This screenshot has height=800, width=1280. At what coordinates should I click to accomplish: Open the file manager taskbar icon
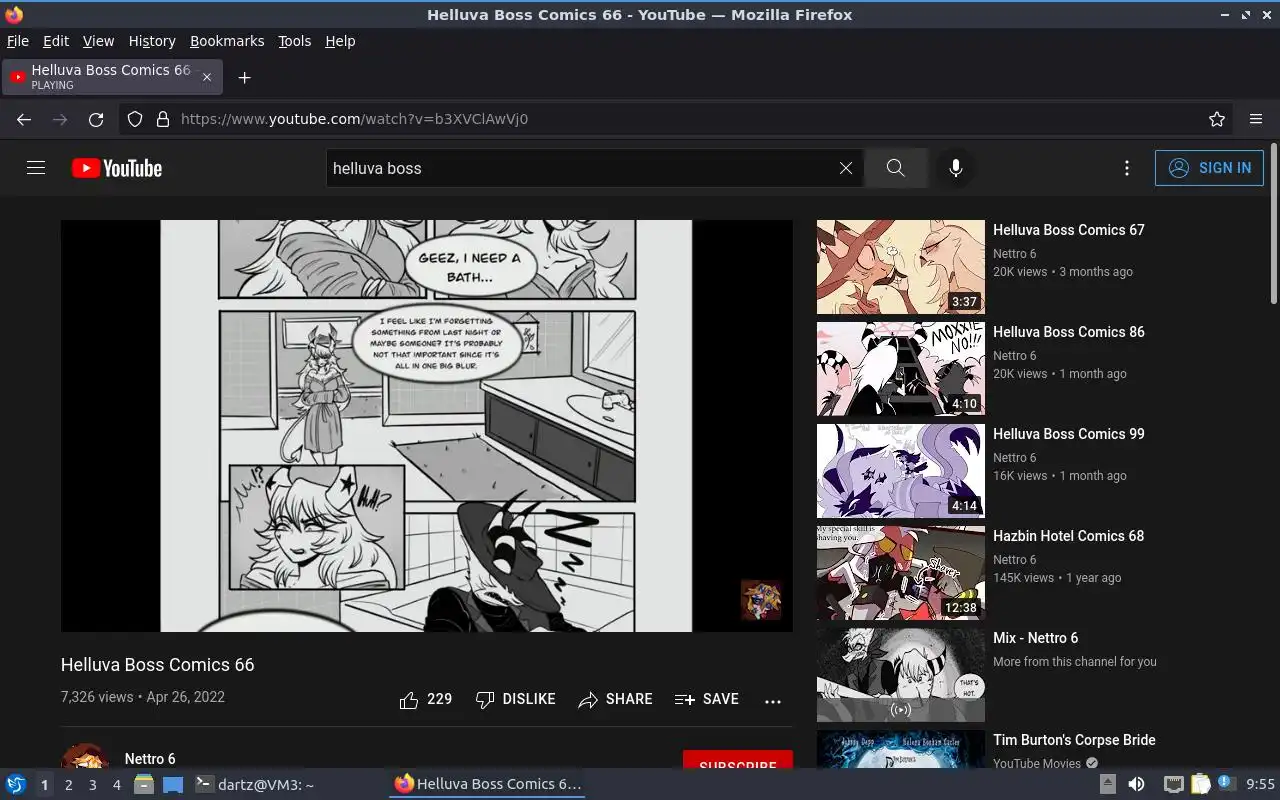[x=144, y=785]
